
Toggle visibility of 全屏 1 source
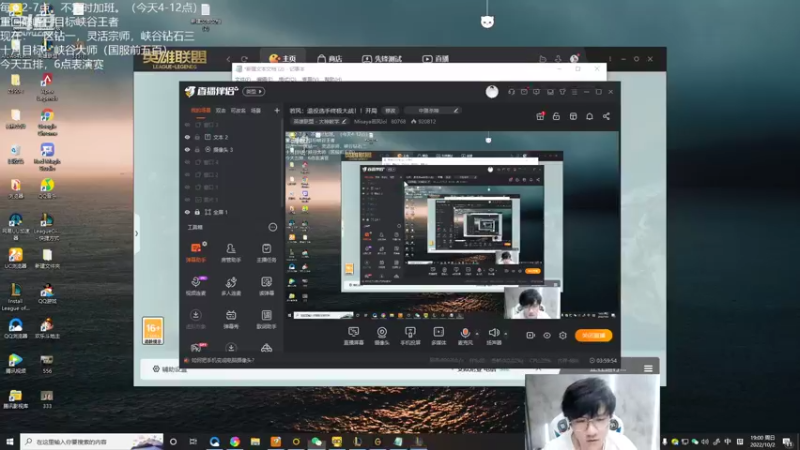187,212
